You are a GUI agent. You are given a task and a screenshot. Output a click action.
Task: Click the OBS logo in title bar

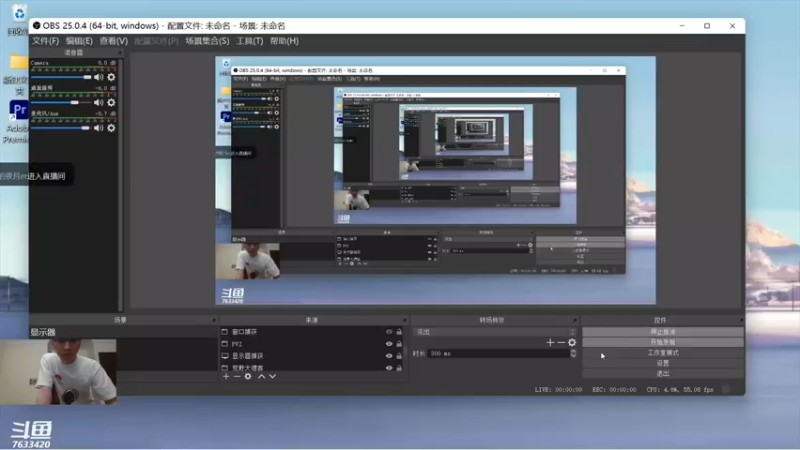37,26
